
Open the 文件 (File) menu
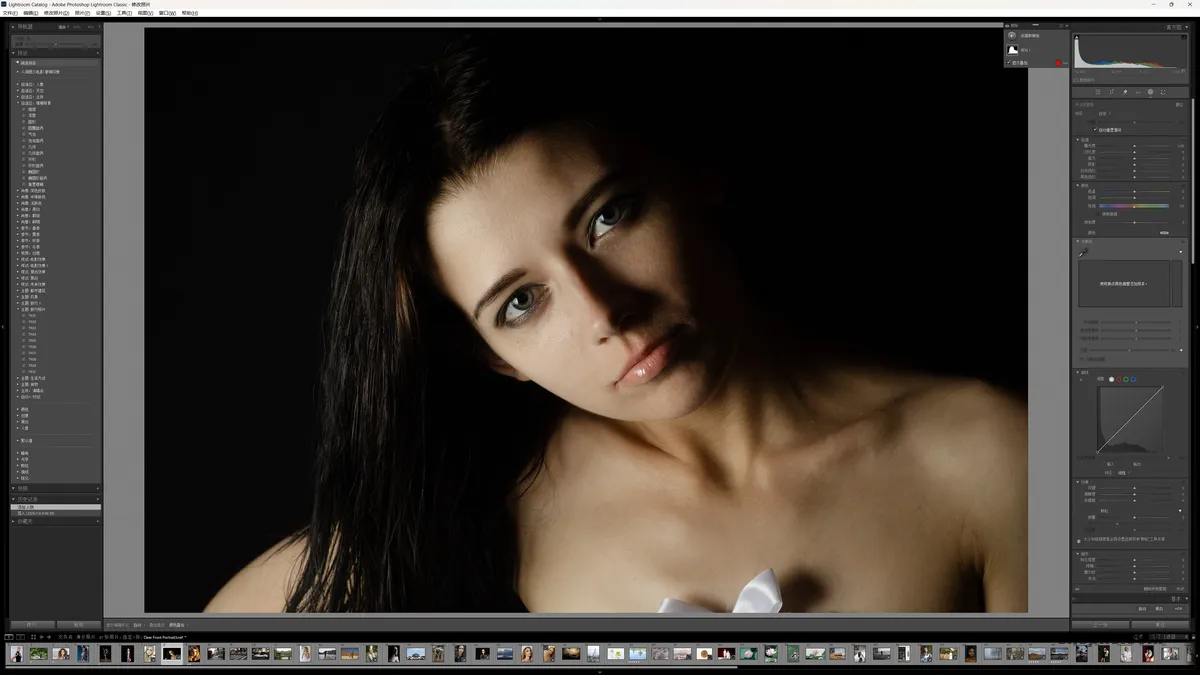tap(9, 13)
